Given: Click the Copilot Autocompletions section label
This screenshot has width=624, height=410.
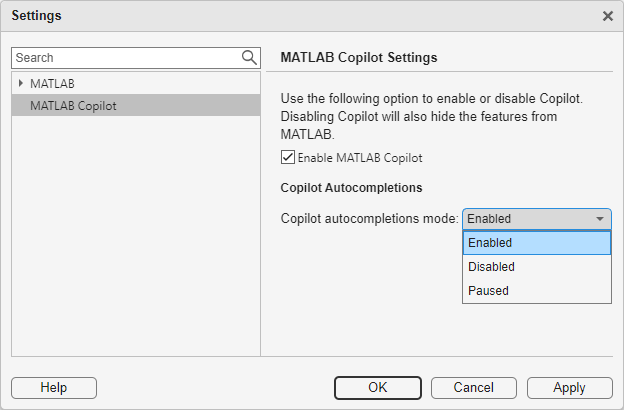Looking at the screenshot, I should (351, 187).
